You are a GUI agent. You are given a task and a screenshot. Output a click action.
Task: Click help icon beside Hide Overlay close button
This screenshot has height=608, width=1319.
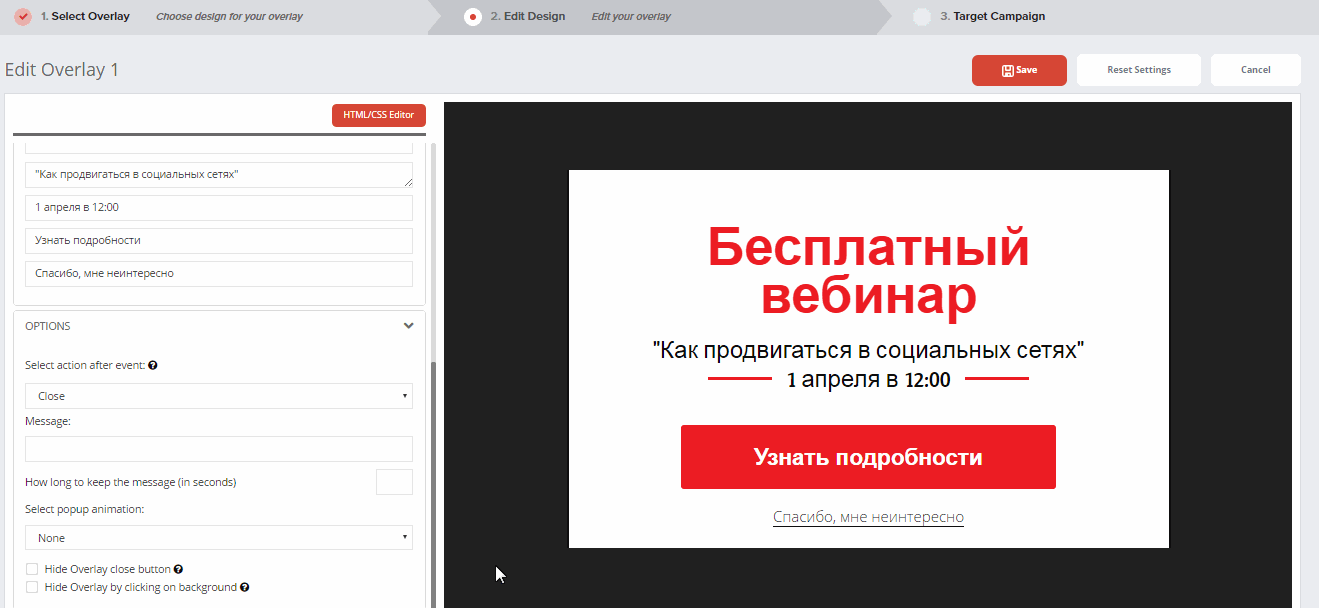(x=178, y=569)
